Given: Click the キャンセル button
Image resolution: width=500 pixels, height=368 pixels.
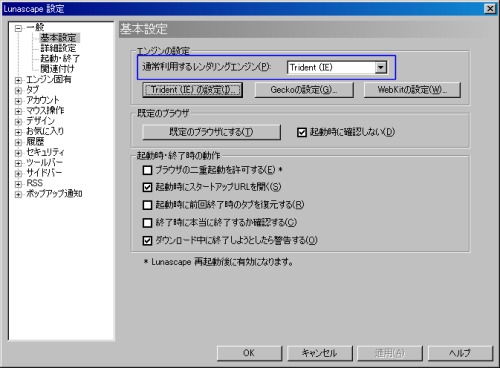Looking at the screenshot, I should click(x=319, y=353).
